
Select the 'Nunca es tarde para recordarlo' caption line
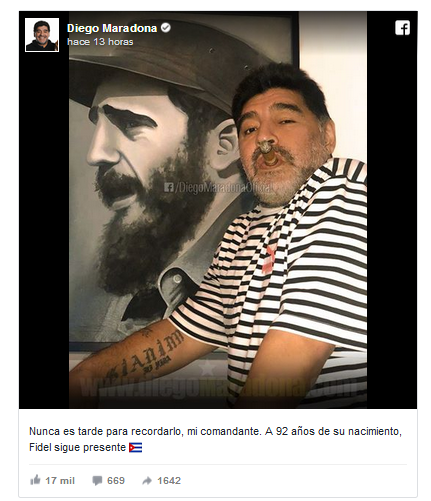coord(215,431)
